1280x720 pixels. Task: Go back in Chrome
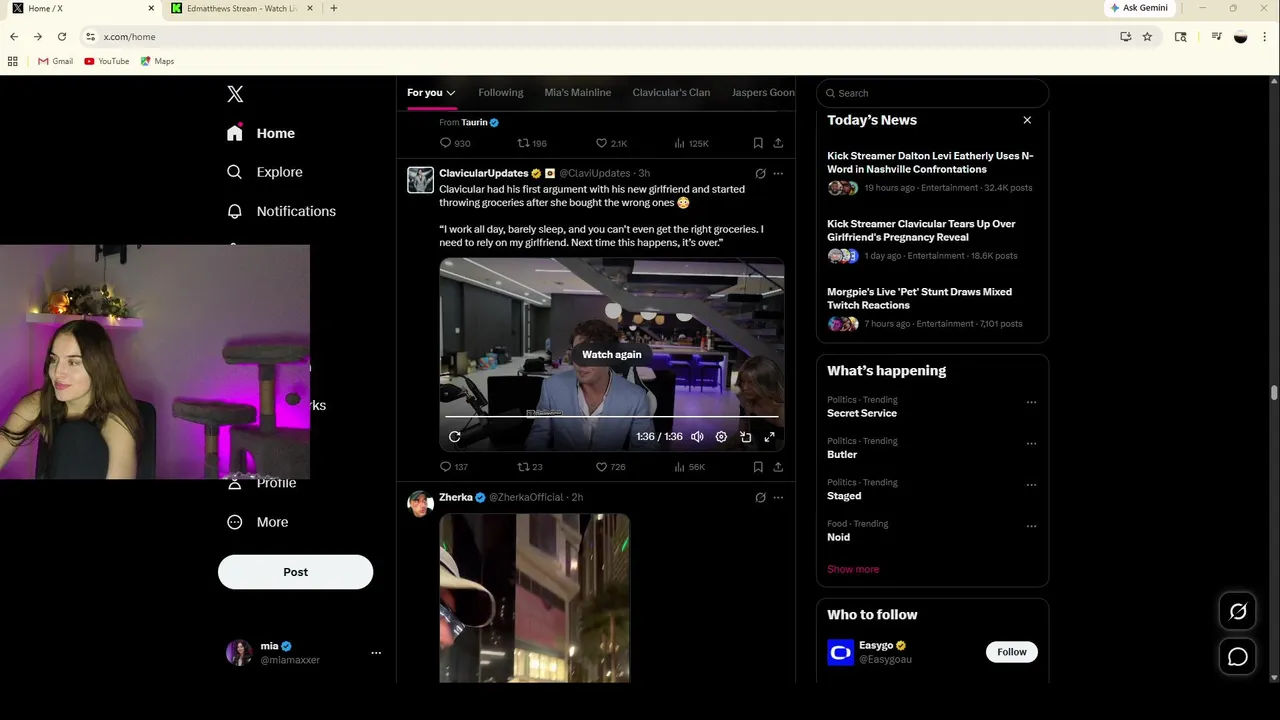click(x=14, y=37)
